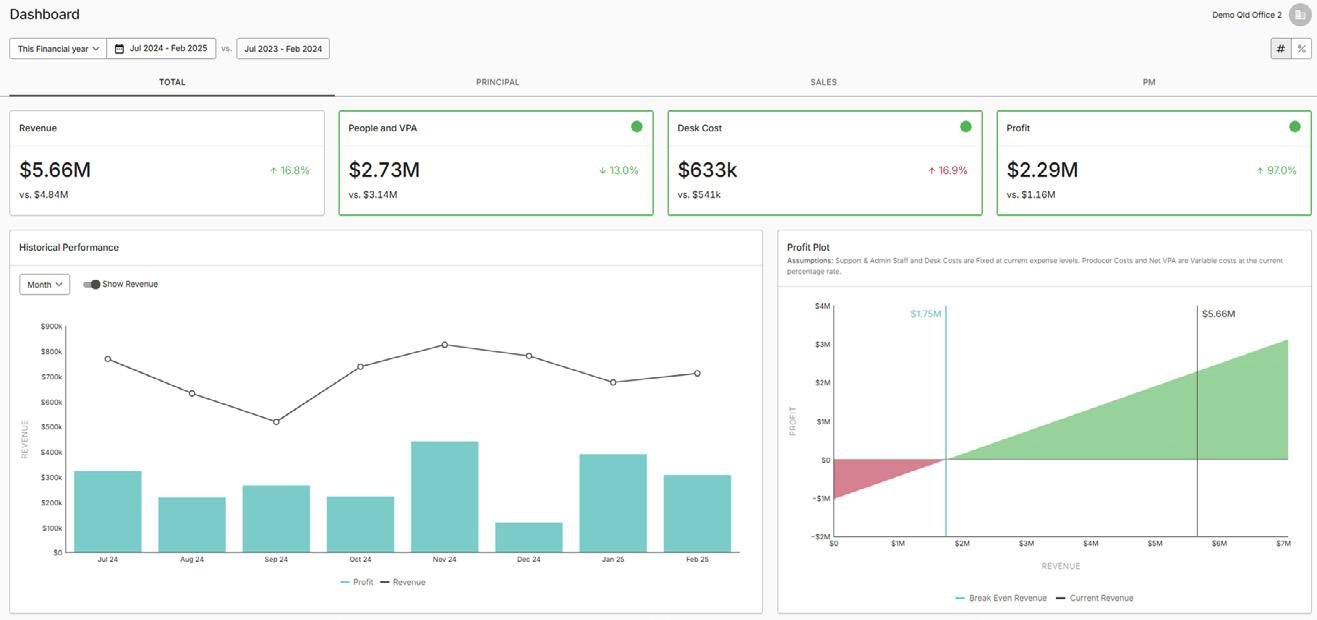This screenshot has height=620, width=1317.
Task: Click green status dot on People and VPA
Action: click(637, 127)
